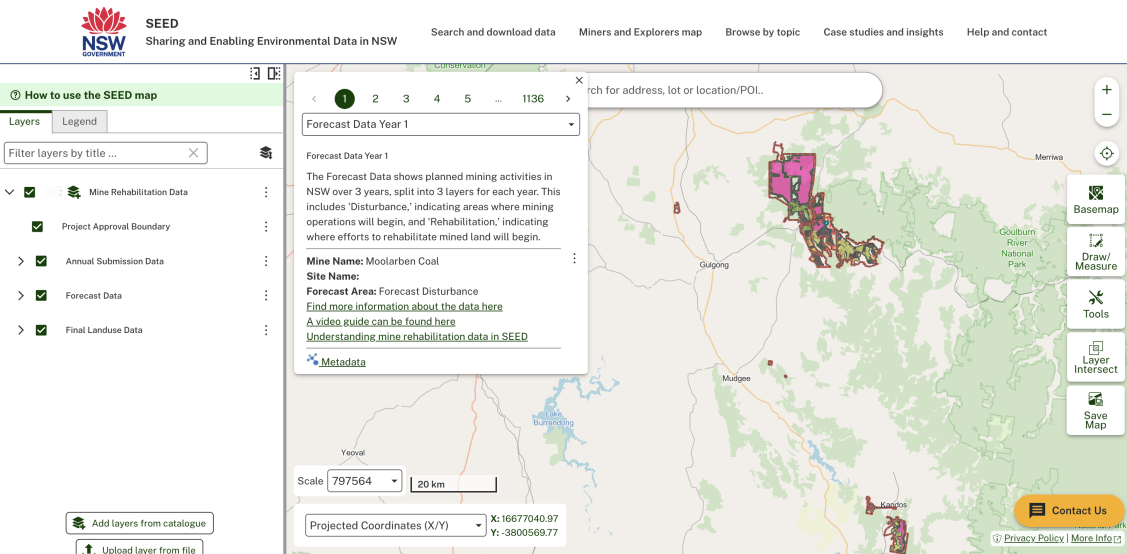This screenshot has height=554, width=1127.
Task: Toggle Forecast Data layer checkbox
Action: click(41, 295)
